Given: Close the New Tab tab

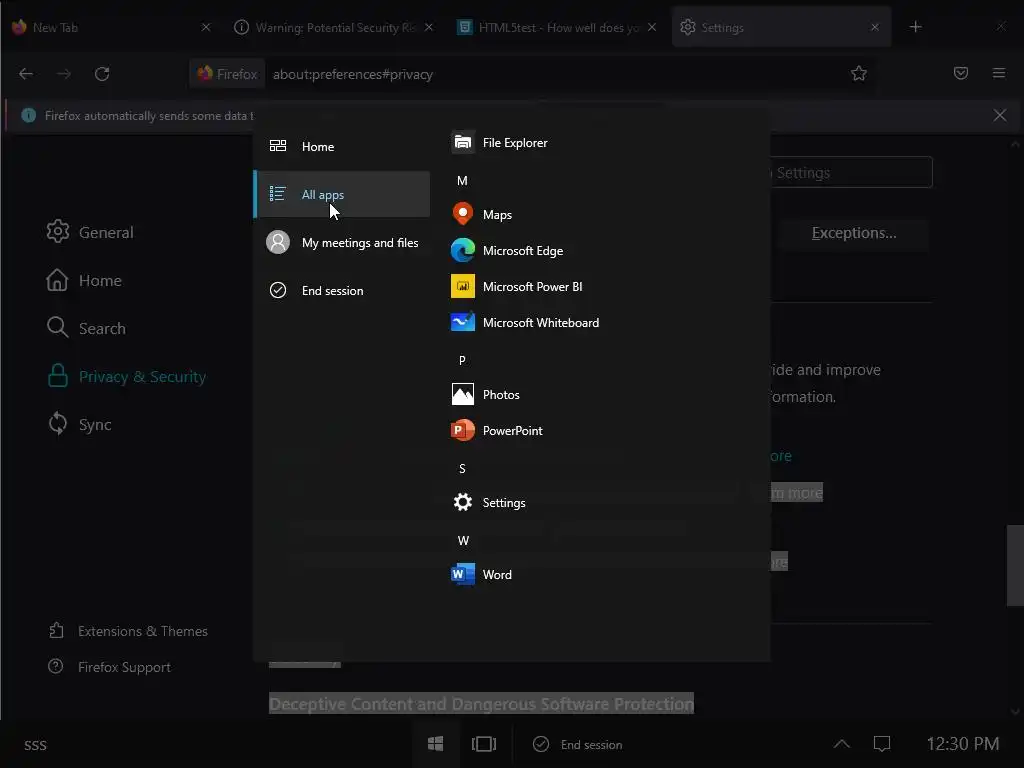Looking at the screenshot, I should point(206,27).
